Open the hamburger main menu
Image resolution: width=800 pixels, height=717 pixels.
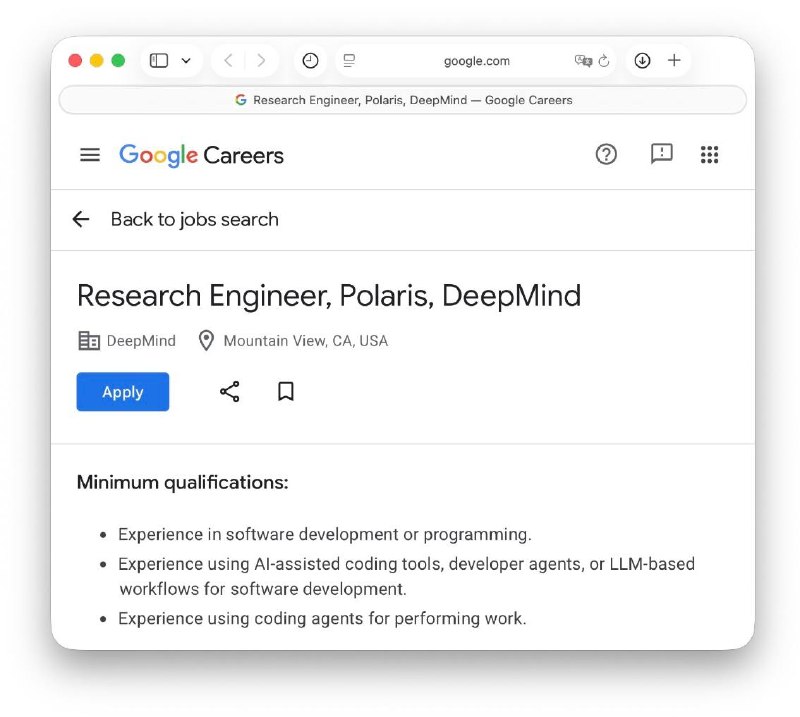[x=90, y=155]
